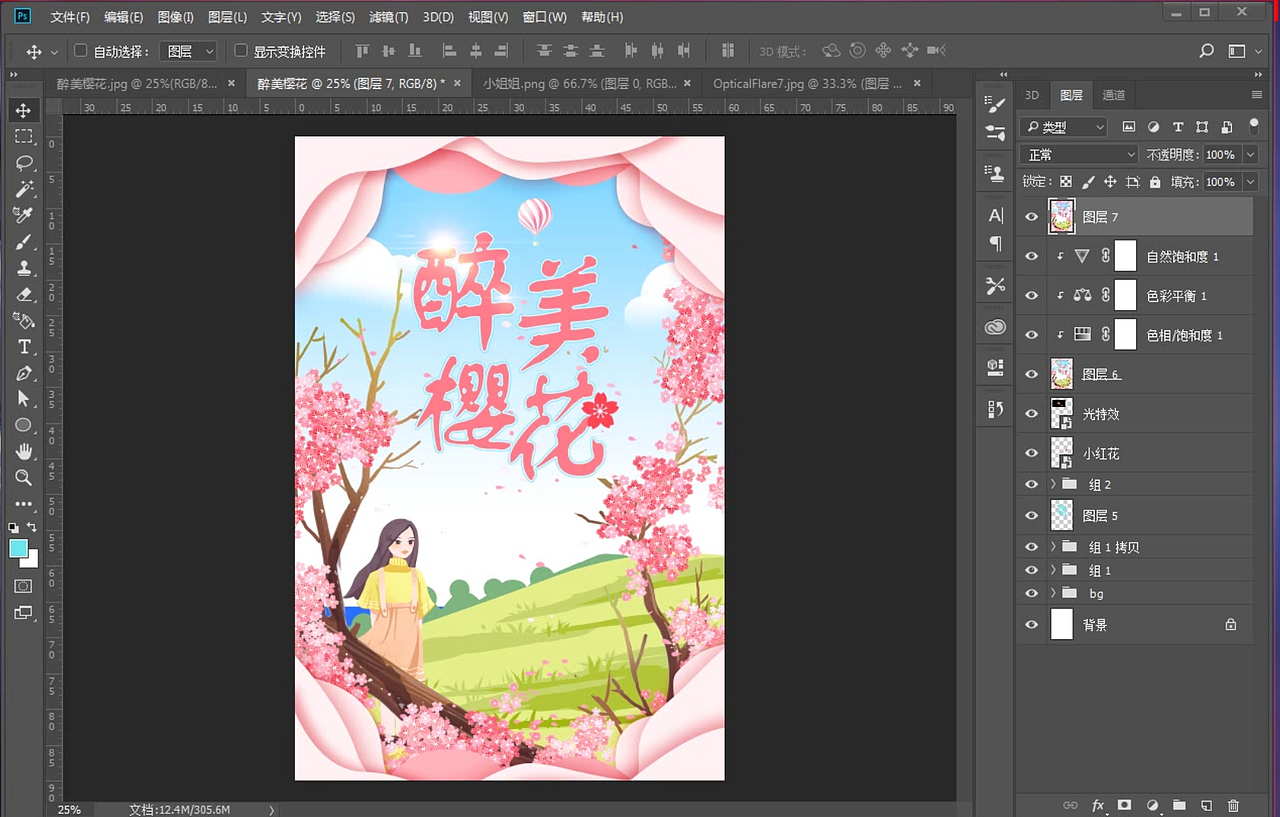Click the 图层 7 layer thumbnail

[1061, 216]
